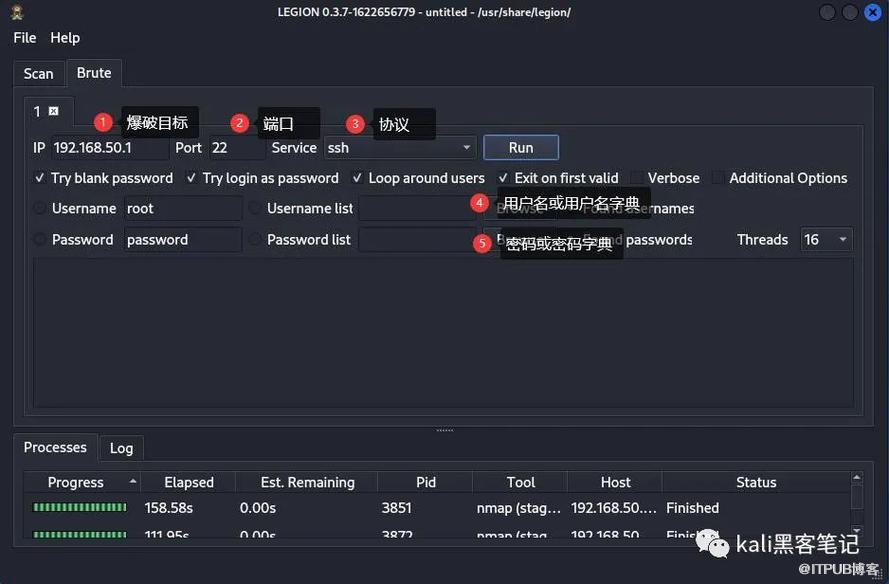This screenshot has width=889, height=584.
Task: Click the Legion app icon in title bar
Action: pos(17,12)
